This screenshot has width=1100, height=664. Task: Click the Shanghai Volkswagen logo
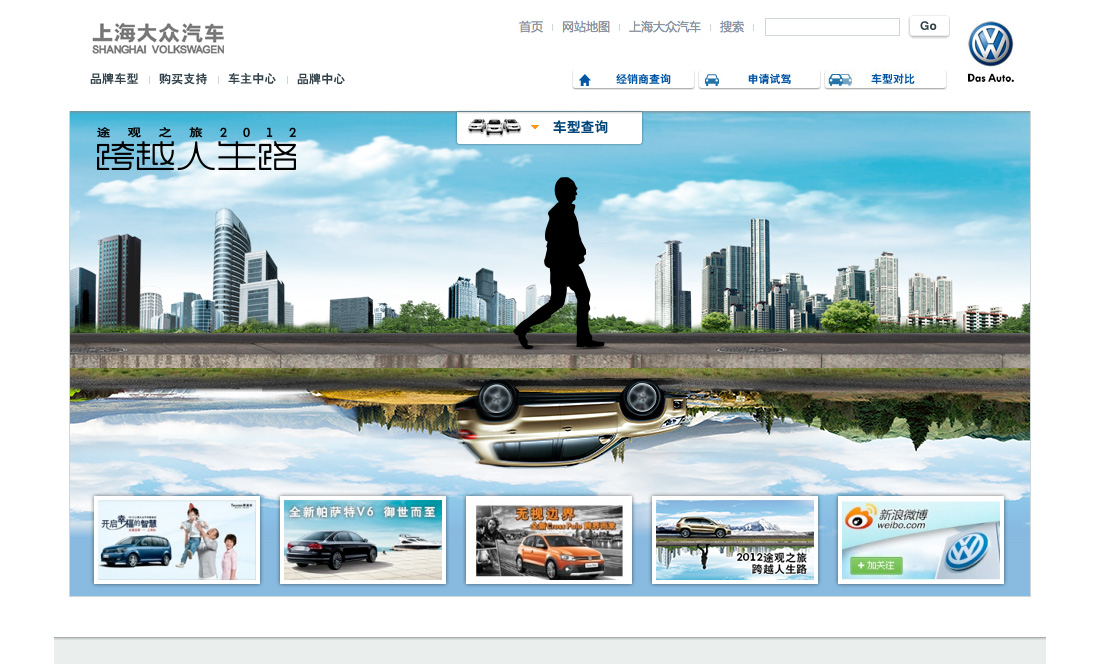tap(159, 39)
